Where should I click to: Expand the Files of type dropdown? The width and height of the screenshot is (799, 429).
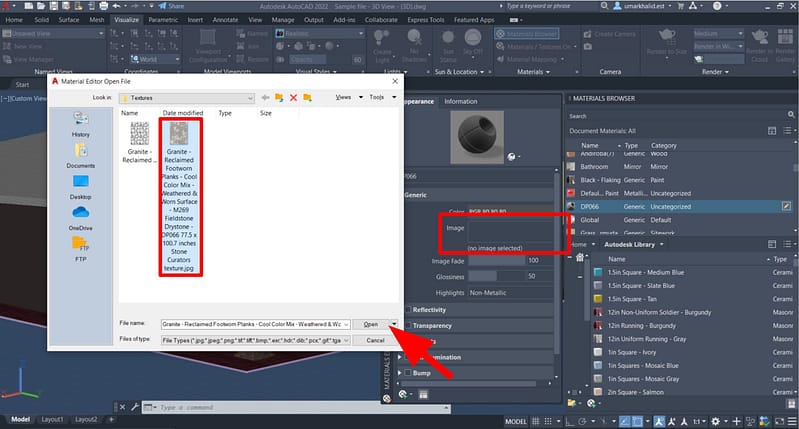click(346, 340)
